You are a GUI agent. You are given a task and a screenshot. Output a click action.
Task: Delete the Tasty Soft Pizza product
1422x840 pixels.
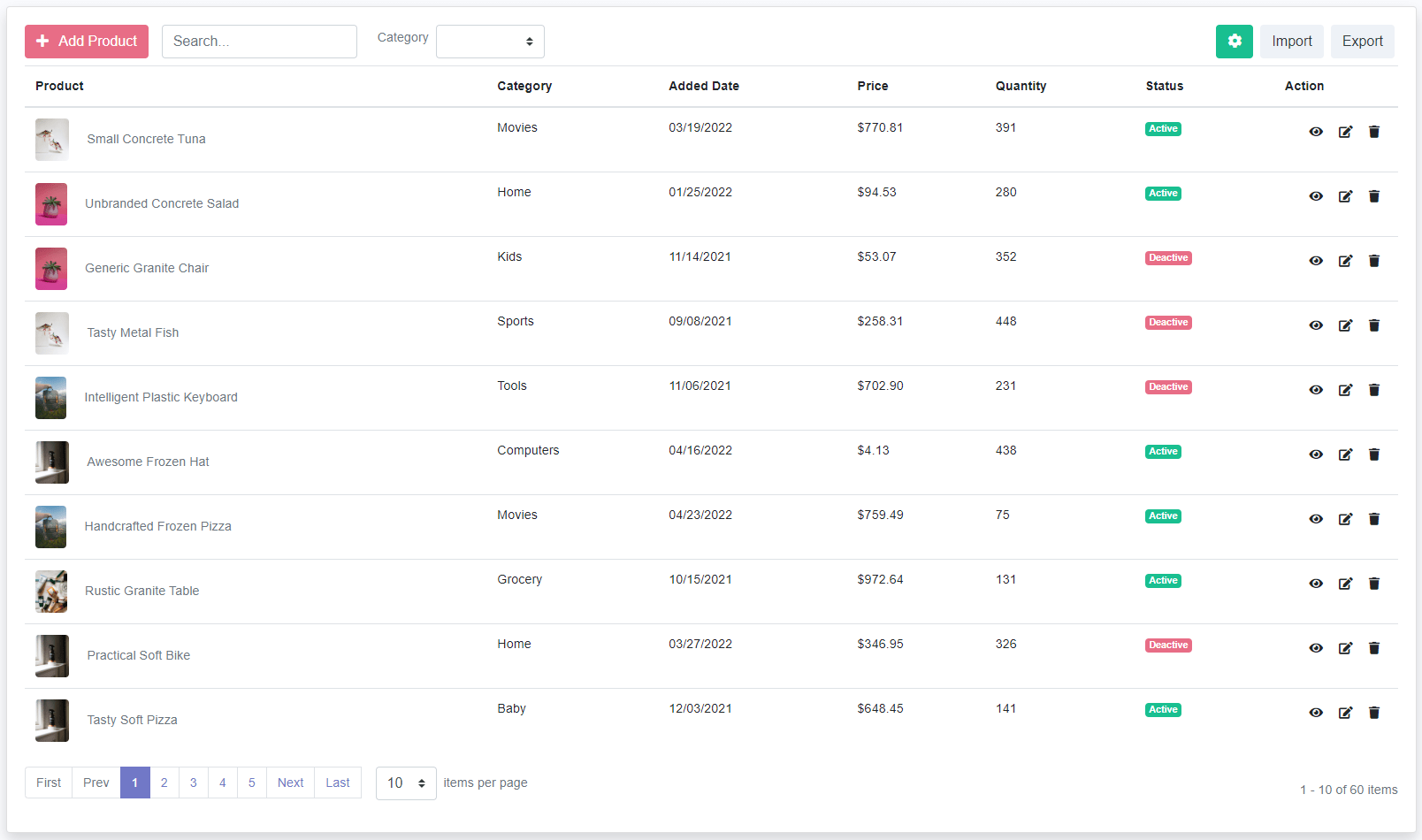tap(1374, 713)
